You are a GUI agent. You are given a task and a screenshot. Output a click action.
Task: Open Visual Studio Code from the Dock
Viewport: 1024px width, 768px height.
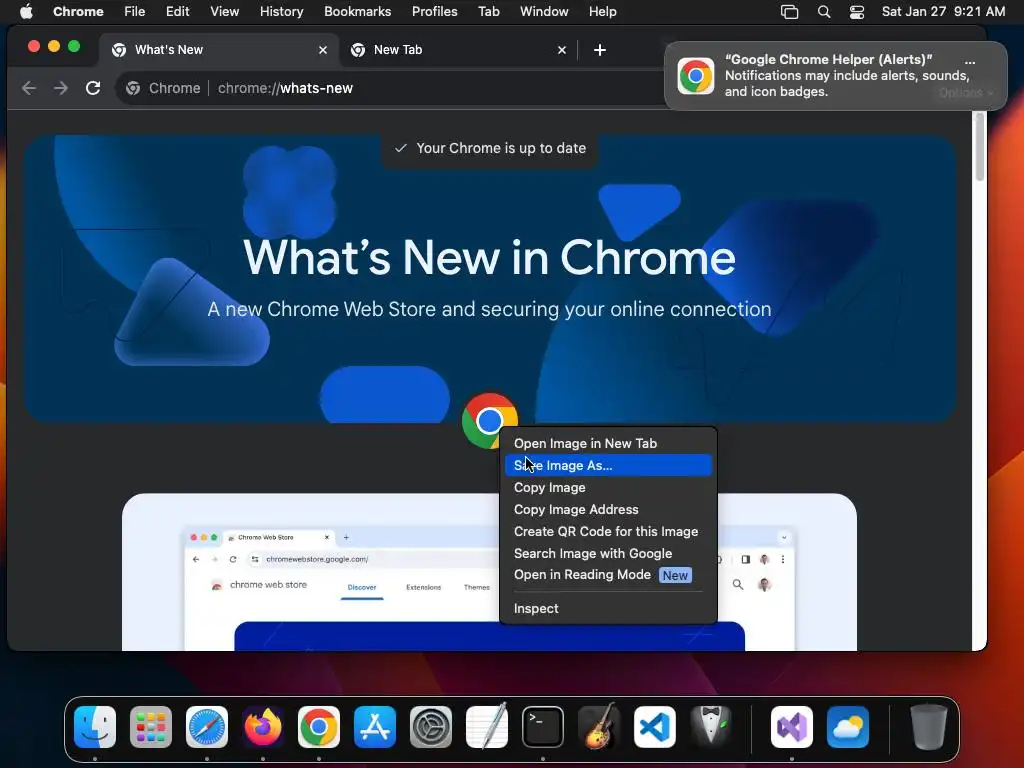coord(655,727)
